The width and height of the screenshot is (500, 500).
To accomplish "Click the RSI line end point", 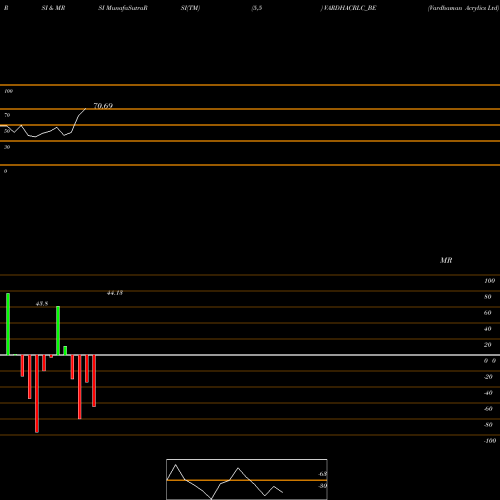I will coord(86,109).
